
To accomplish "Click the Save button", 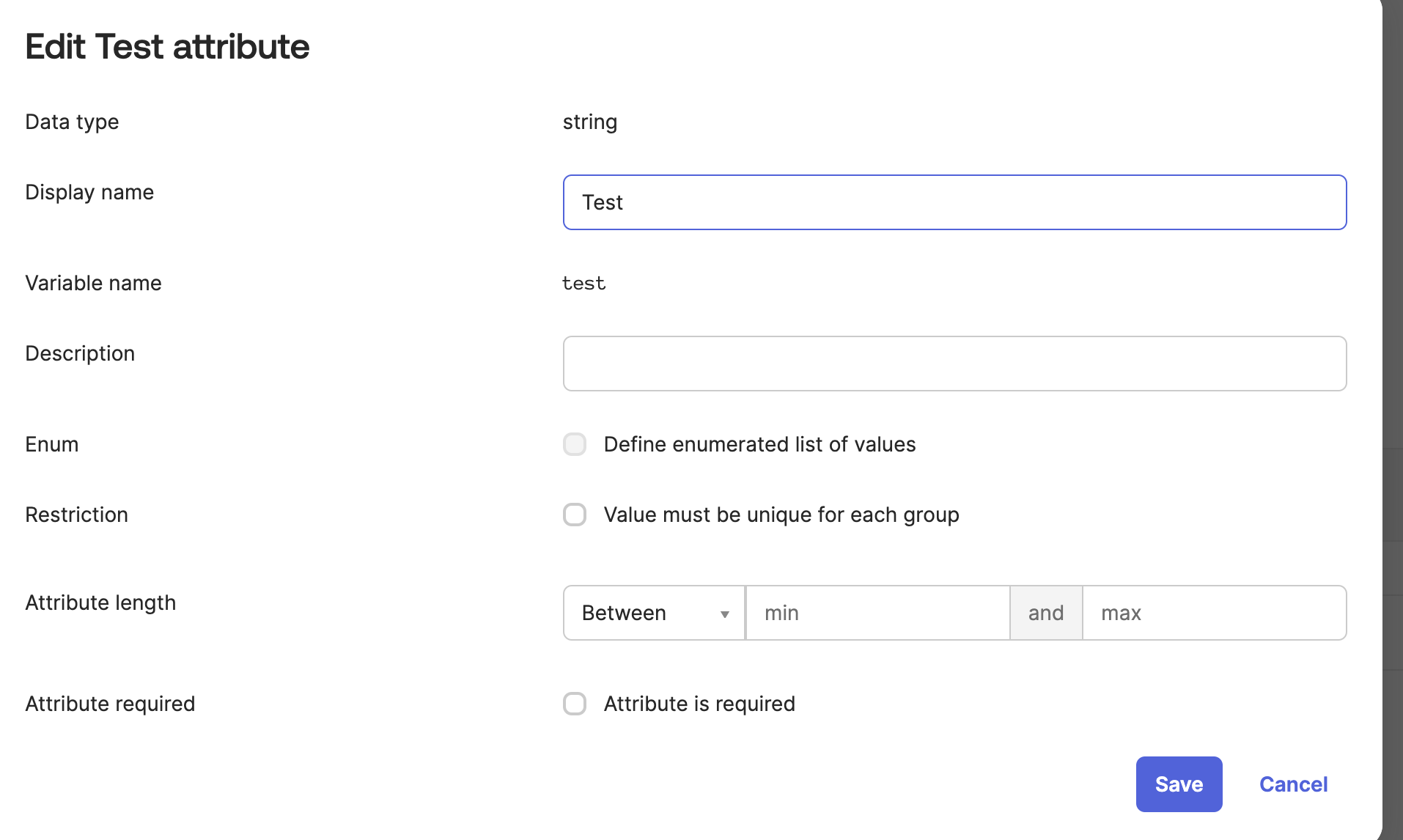I will pyautogui.click(x=1178, y=784).
